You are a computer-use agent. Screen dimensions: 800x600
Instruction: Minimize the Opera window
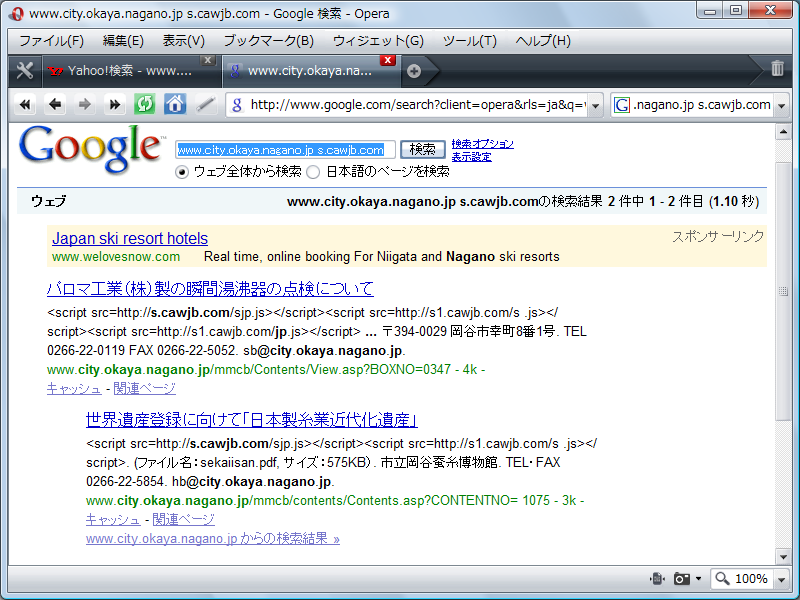710,11
